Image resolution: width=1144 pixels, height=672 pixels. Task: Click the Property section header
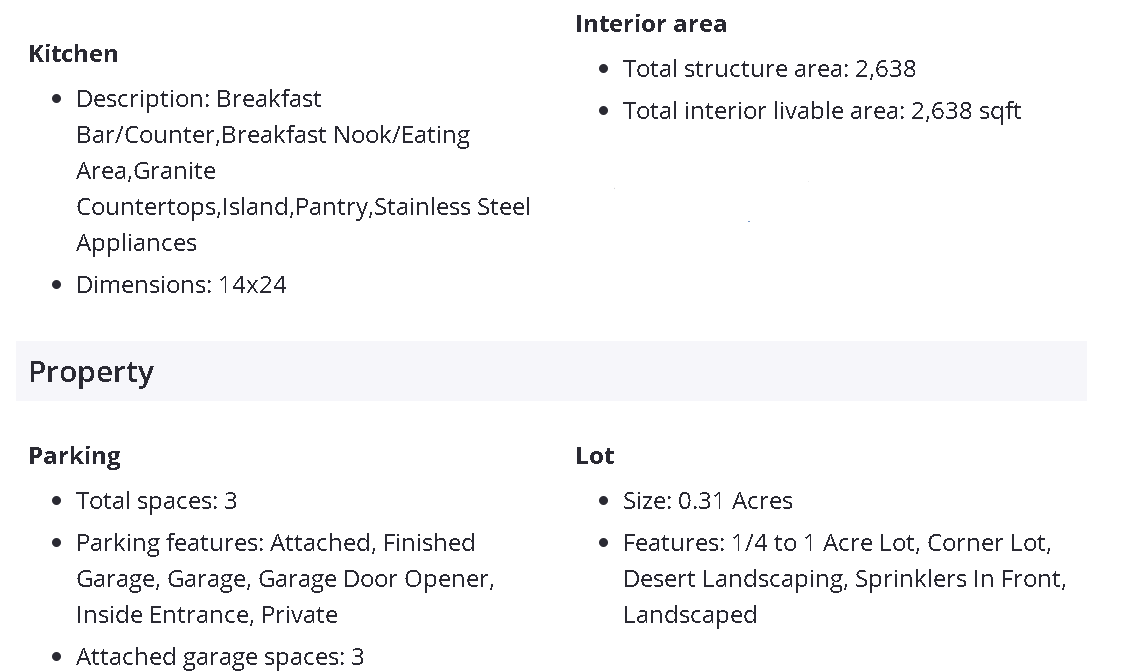pos(91,372)
